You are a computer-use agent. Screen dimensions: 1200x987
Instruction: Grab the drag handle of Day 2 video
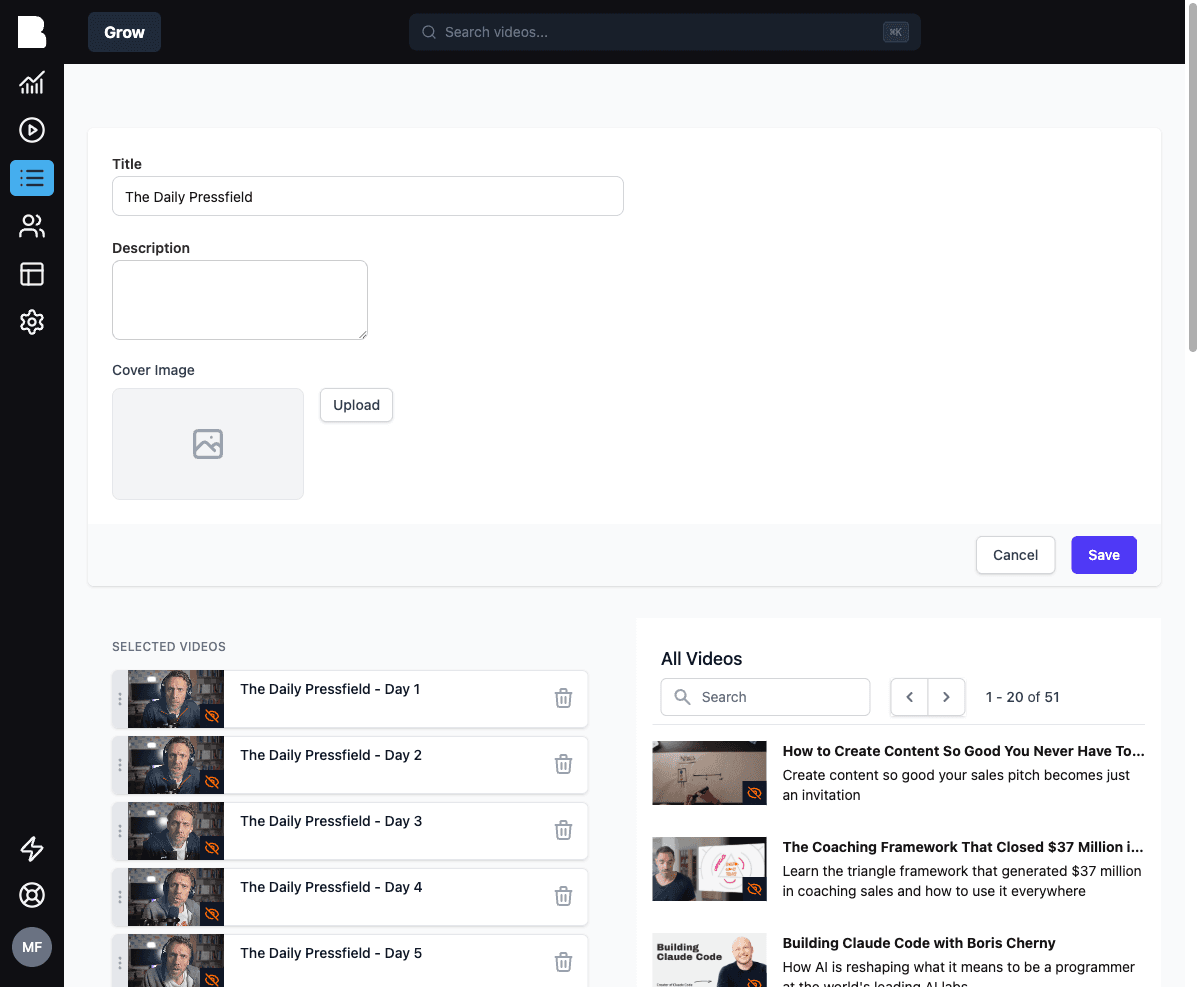[x=120, y=765]
